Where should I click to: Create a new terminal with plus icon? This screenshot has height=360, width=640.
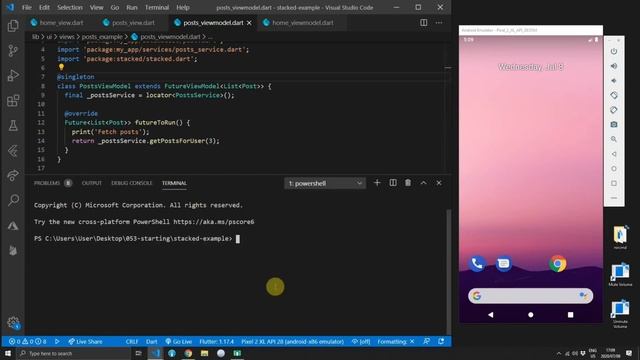click(377, 183)
